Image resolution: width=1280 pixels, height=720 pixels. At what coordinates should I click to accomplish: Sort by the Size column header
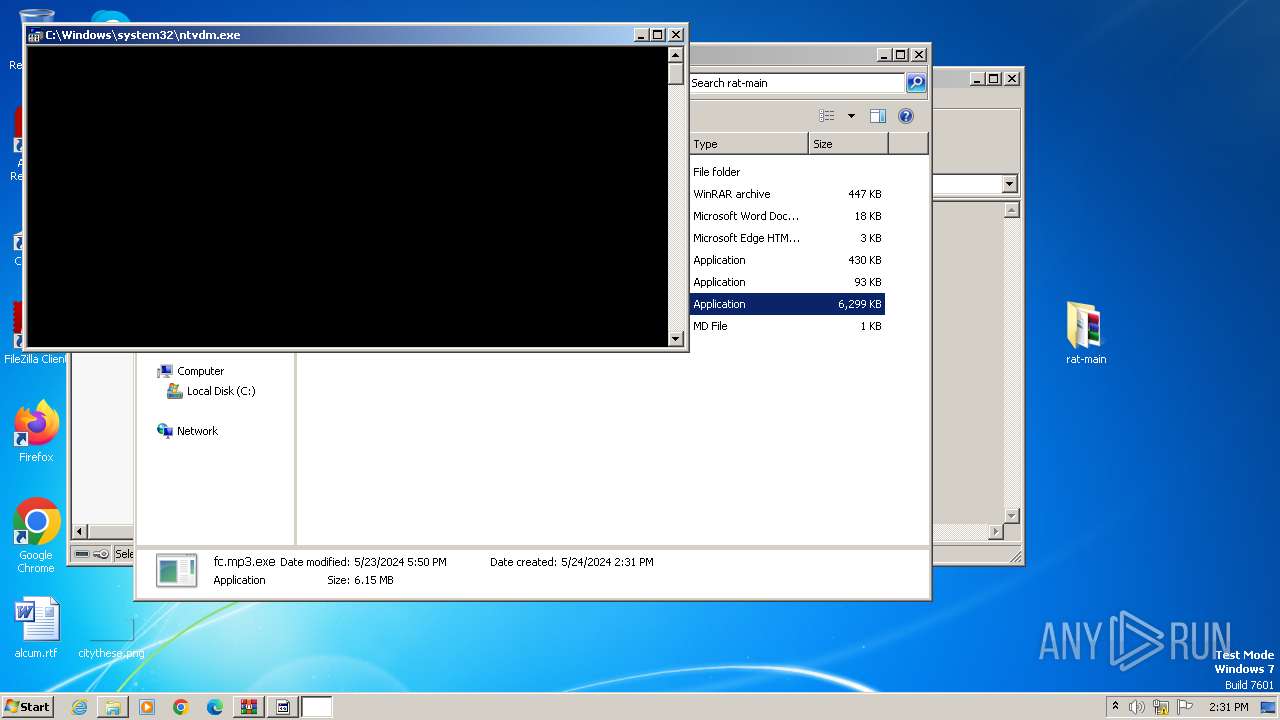(x=848, y=144)
